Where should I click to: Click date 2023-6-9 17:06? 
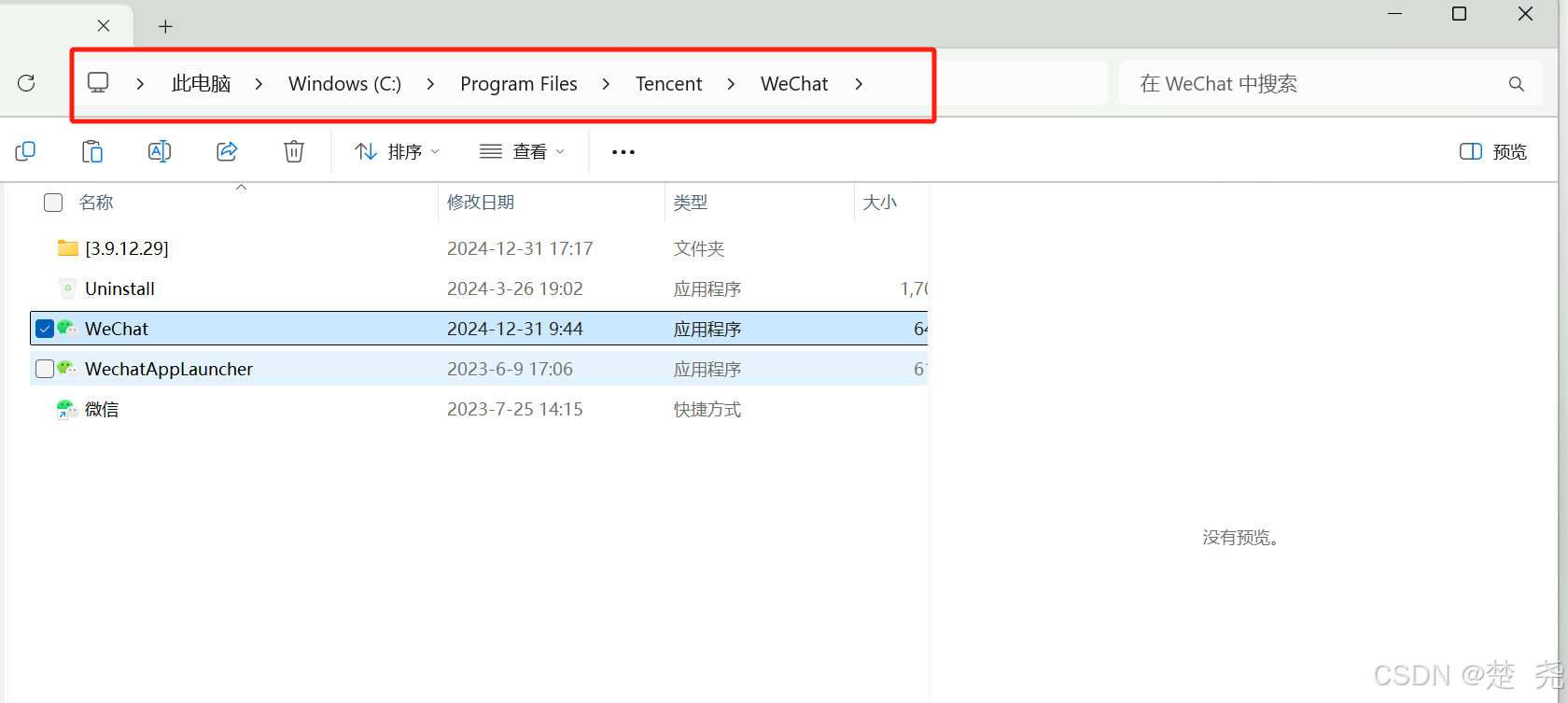point(510,369)
